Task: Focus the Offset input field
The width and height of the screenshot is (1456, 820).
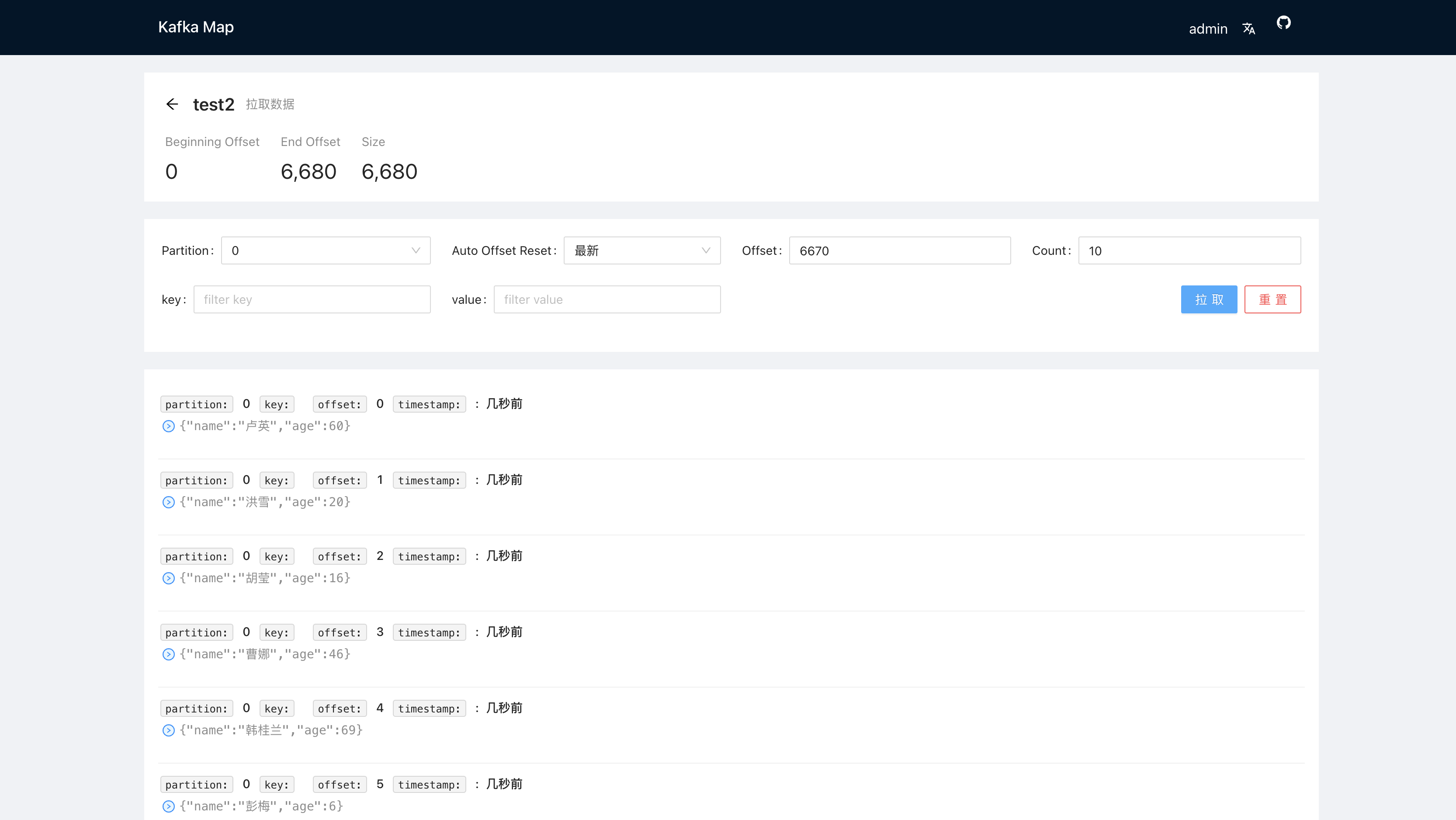Action: [x=899, y=250]
